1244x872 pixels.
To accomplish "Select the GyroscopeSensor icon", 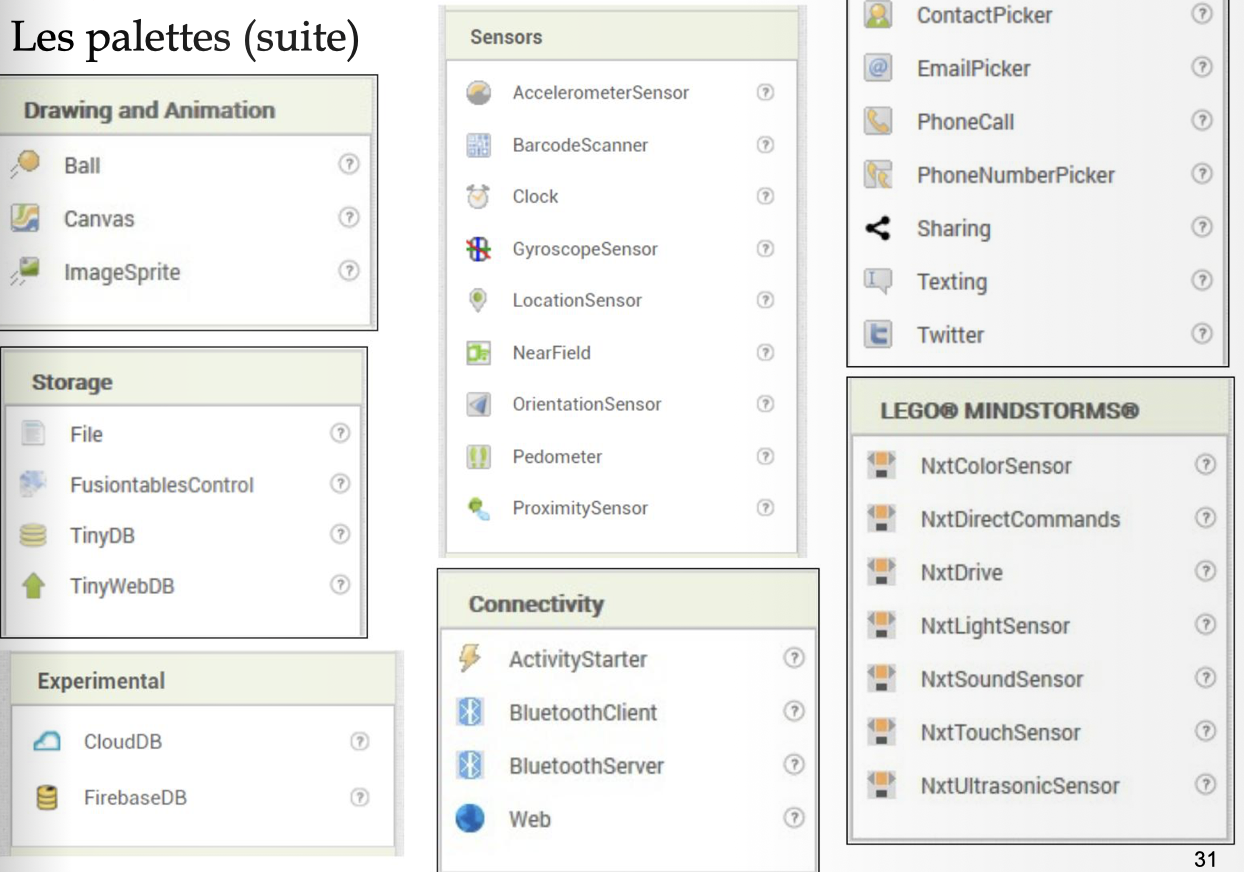I will [477, 249].
